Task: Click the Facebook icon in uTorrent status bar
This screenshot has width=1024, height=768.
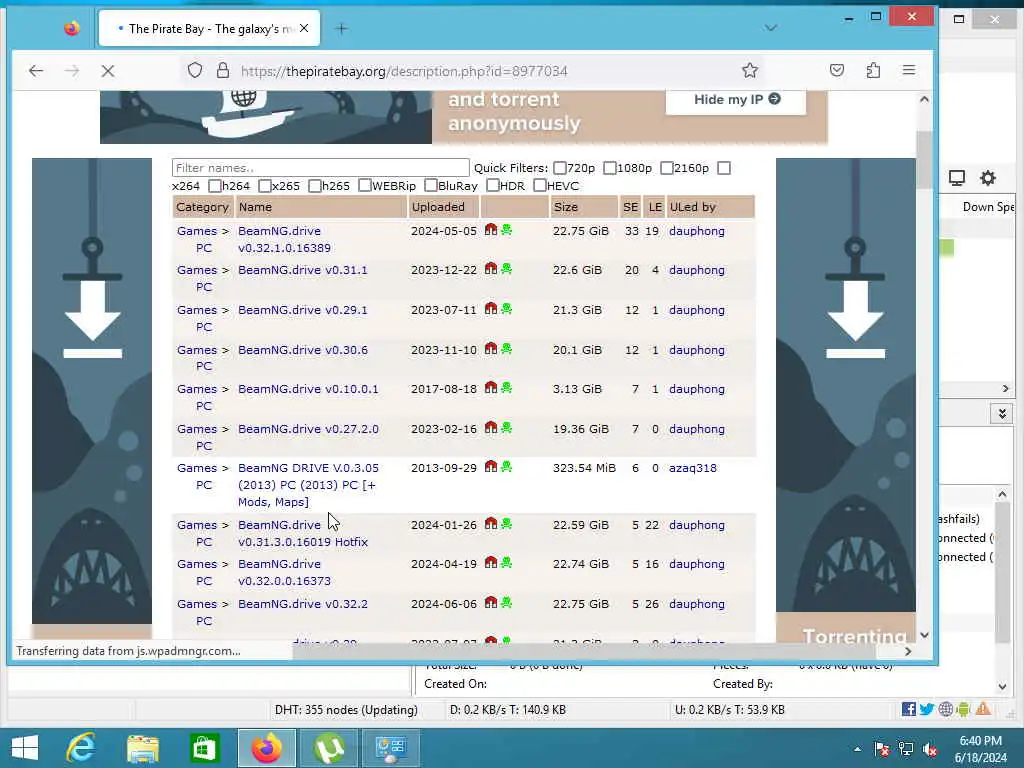Action: click(x=908, y=709)
